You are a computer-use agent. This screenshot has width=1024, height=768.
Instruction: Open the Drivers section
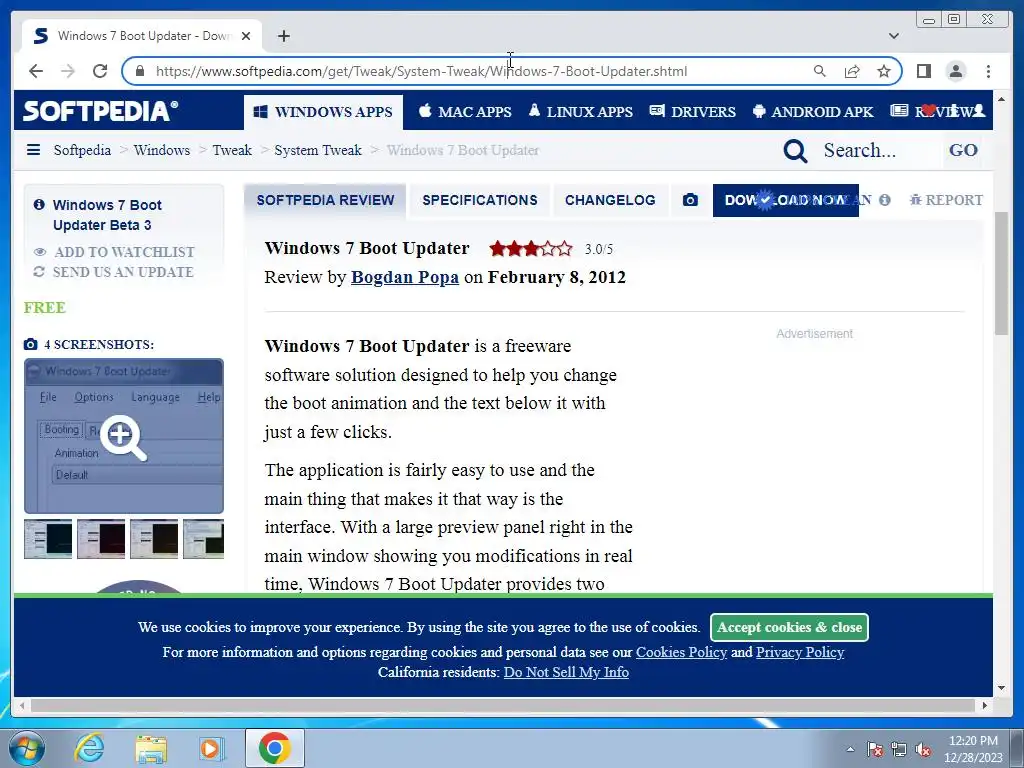tap(693, 112)
